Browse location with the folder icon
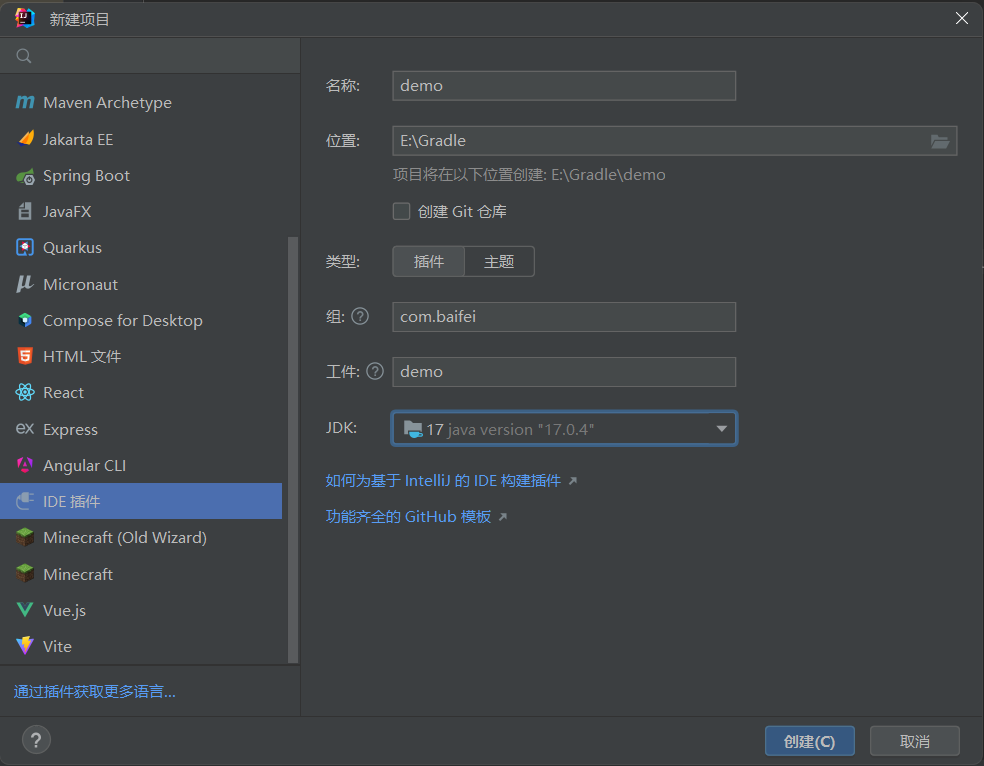984x766 pixels. point(939,141)
